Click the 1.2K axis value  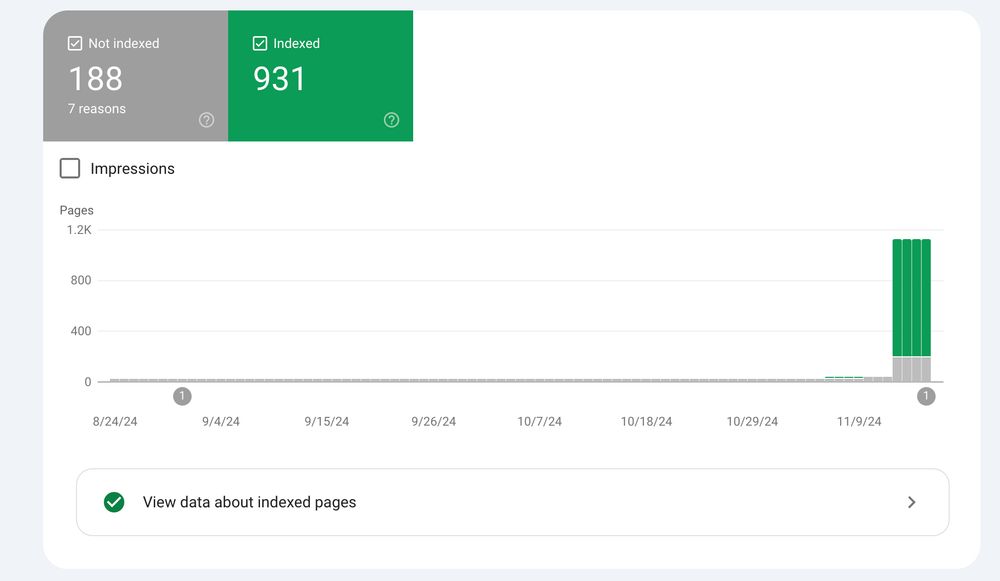pos(79,230)
